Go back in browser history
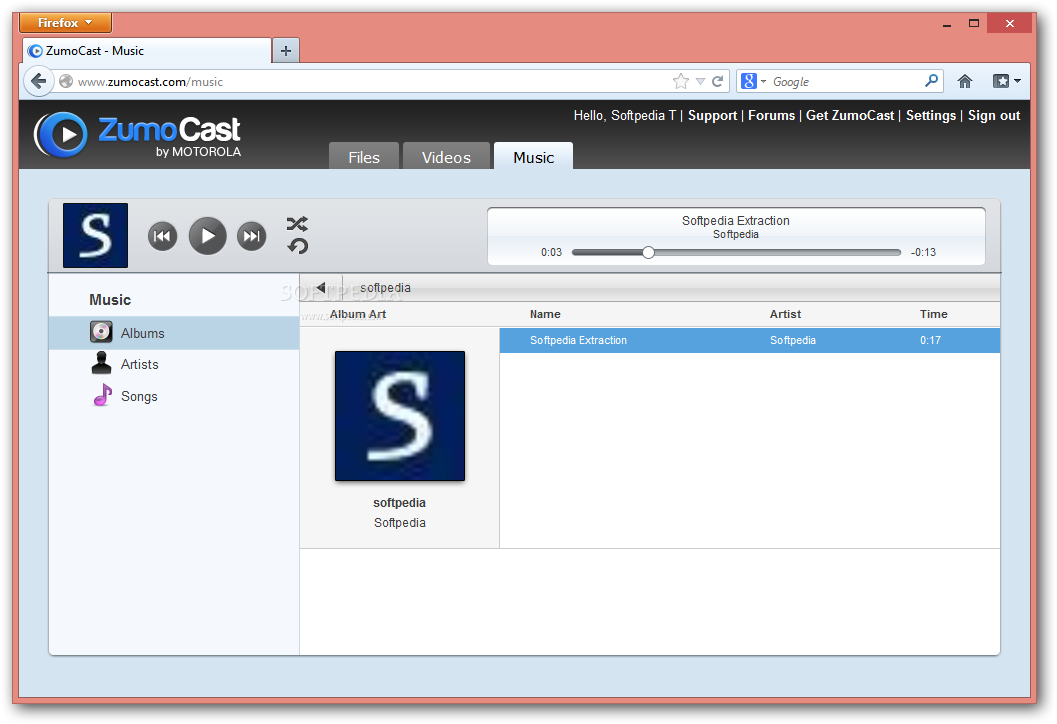The width and height of the screenshot is (1057, 724). [x=38, y=82]
